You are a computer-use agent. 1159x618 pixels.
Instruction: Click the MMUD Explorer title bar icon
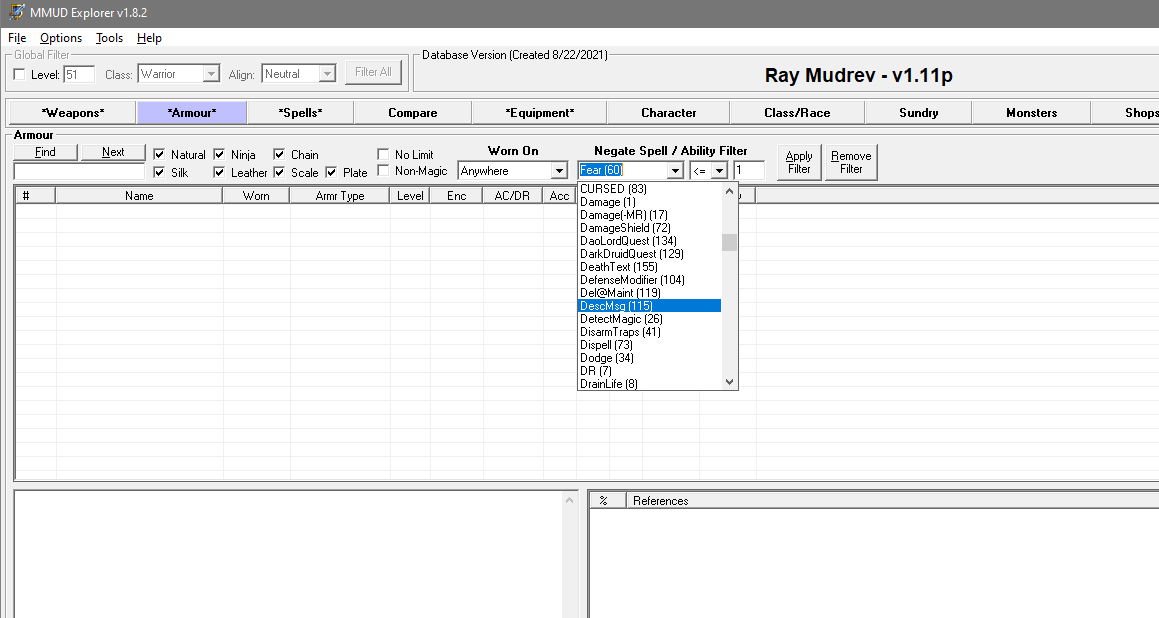tap(13, 13)
